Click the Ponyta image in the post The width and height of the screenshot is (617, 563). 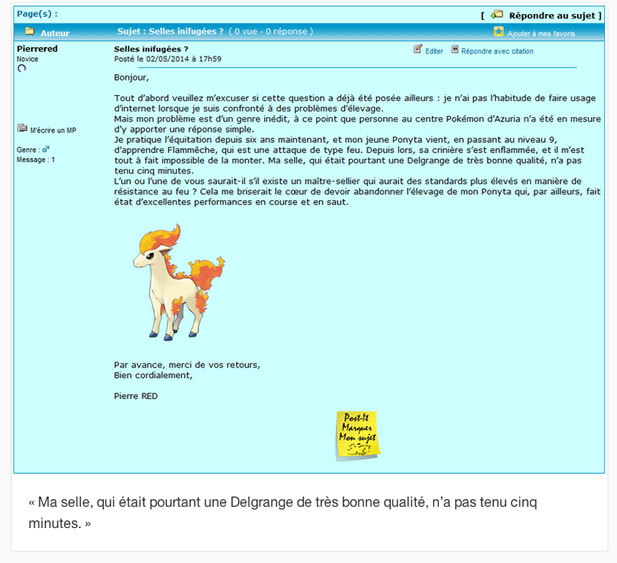point(179,282)
